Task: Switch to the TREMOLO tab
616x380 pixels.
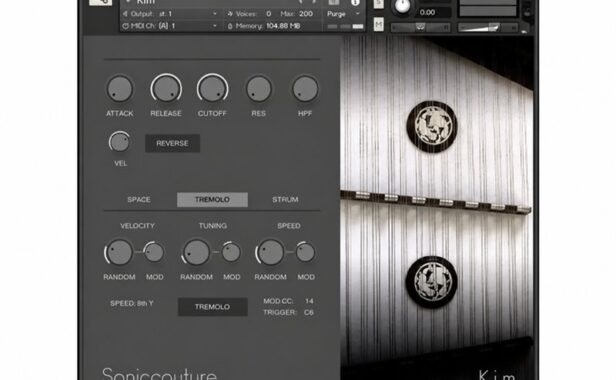Action: coord(212,200)
